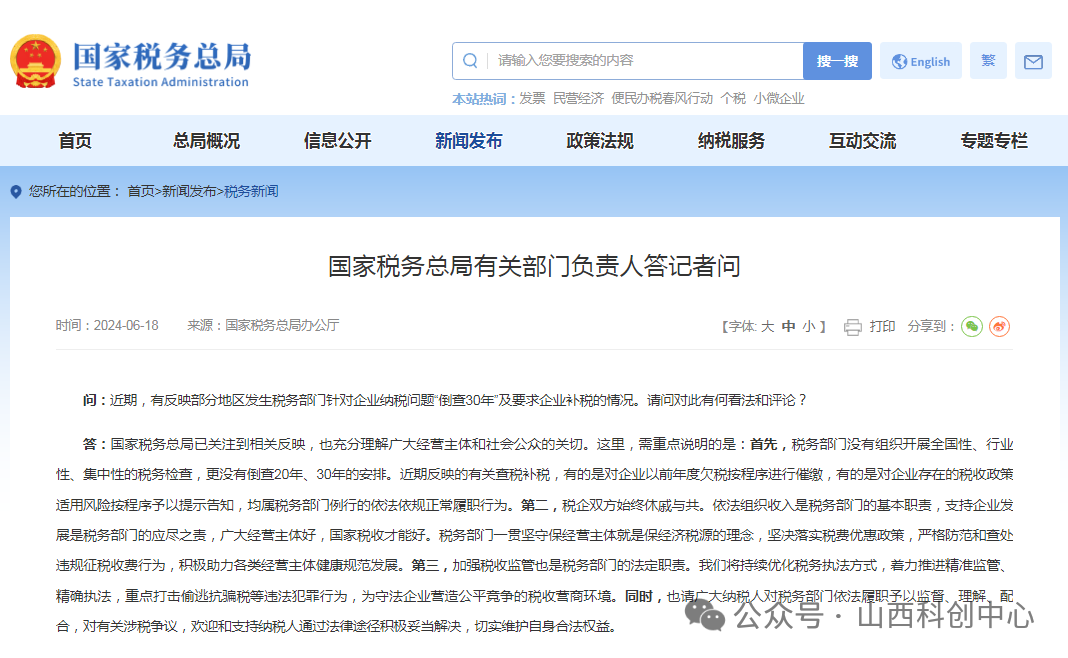Share article to Weibo icon
Screen dimensions: 1068x658
pos(997,326)
